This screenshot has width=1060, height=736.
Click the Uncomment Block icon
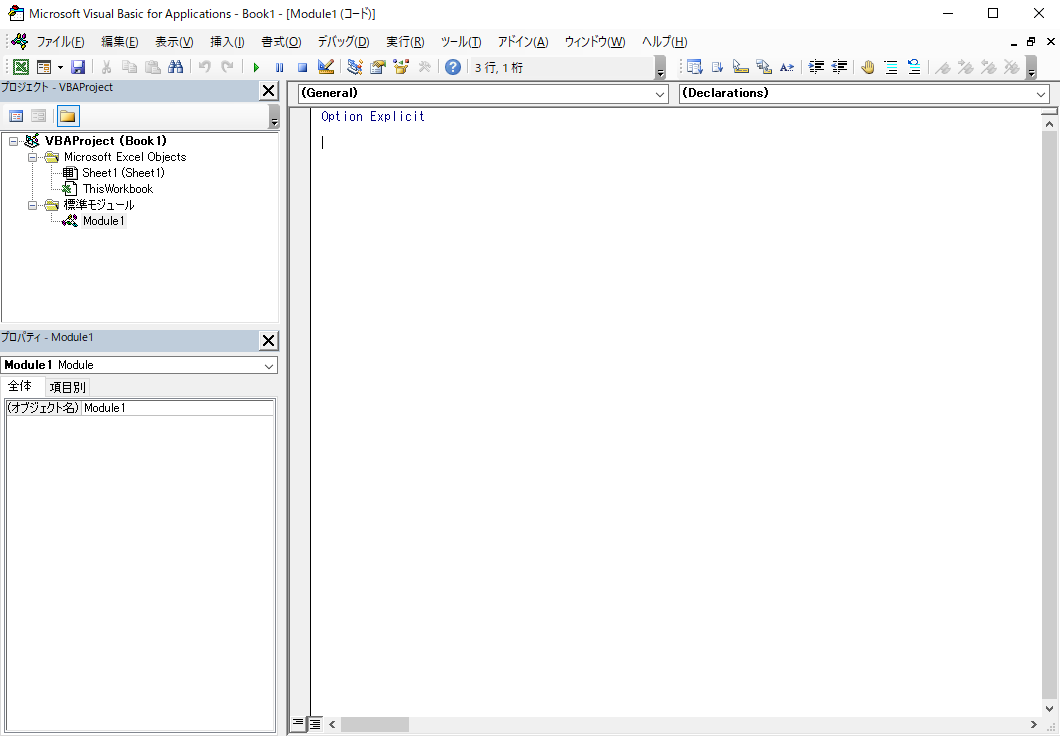click(914, 67)
